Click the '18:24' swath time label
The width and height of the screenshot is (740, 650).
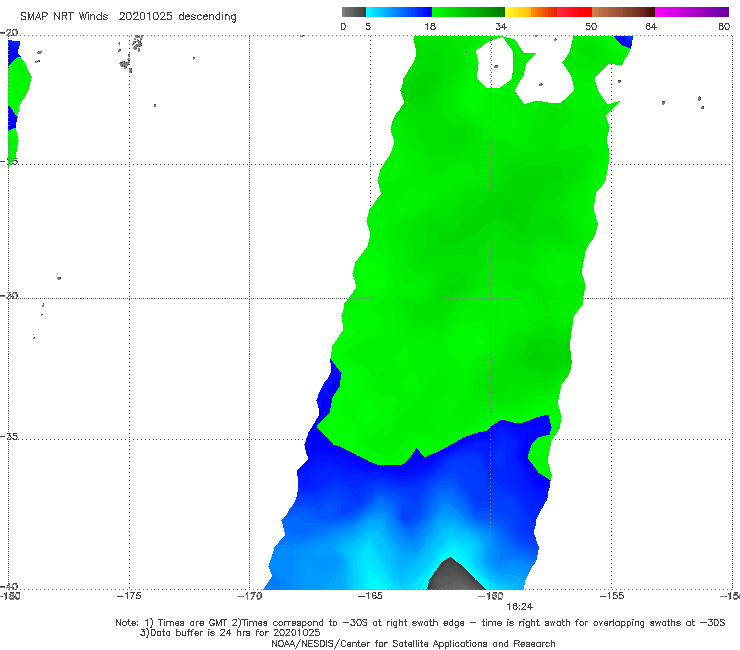pyautogui.click(x=520, y=607)
